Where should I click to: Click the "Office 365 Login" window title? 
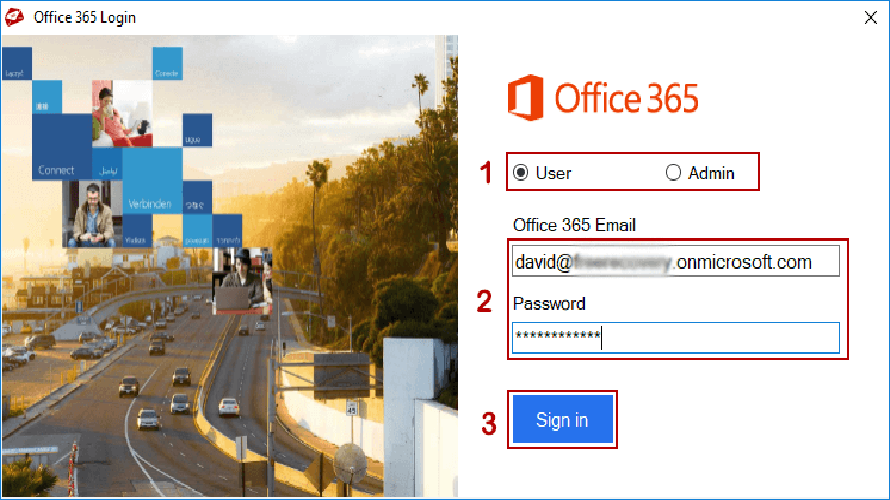(x=85, y=18)
